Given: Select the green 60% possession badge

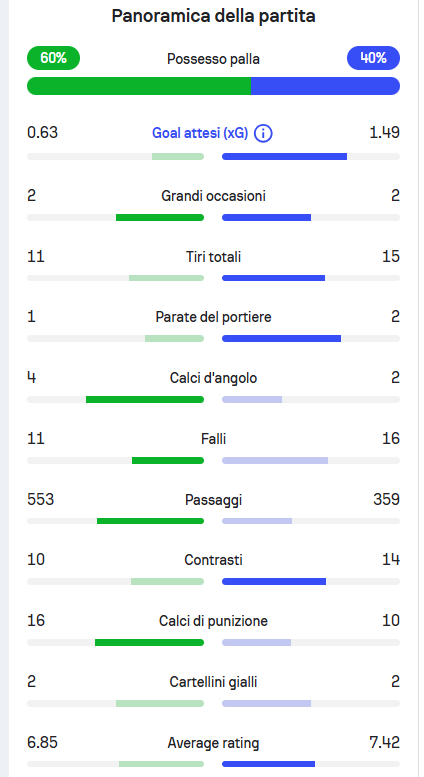Looking at the screenshot, I should [x=53, y=58].
